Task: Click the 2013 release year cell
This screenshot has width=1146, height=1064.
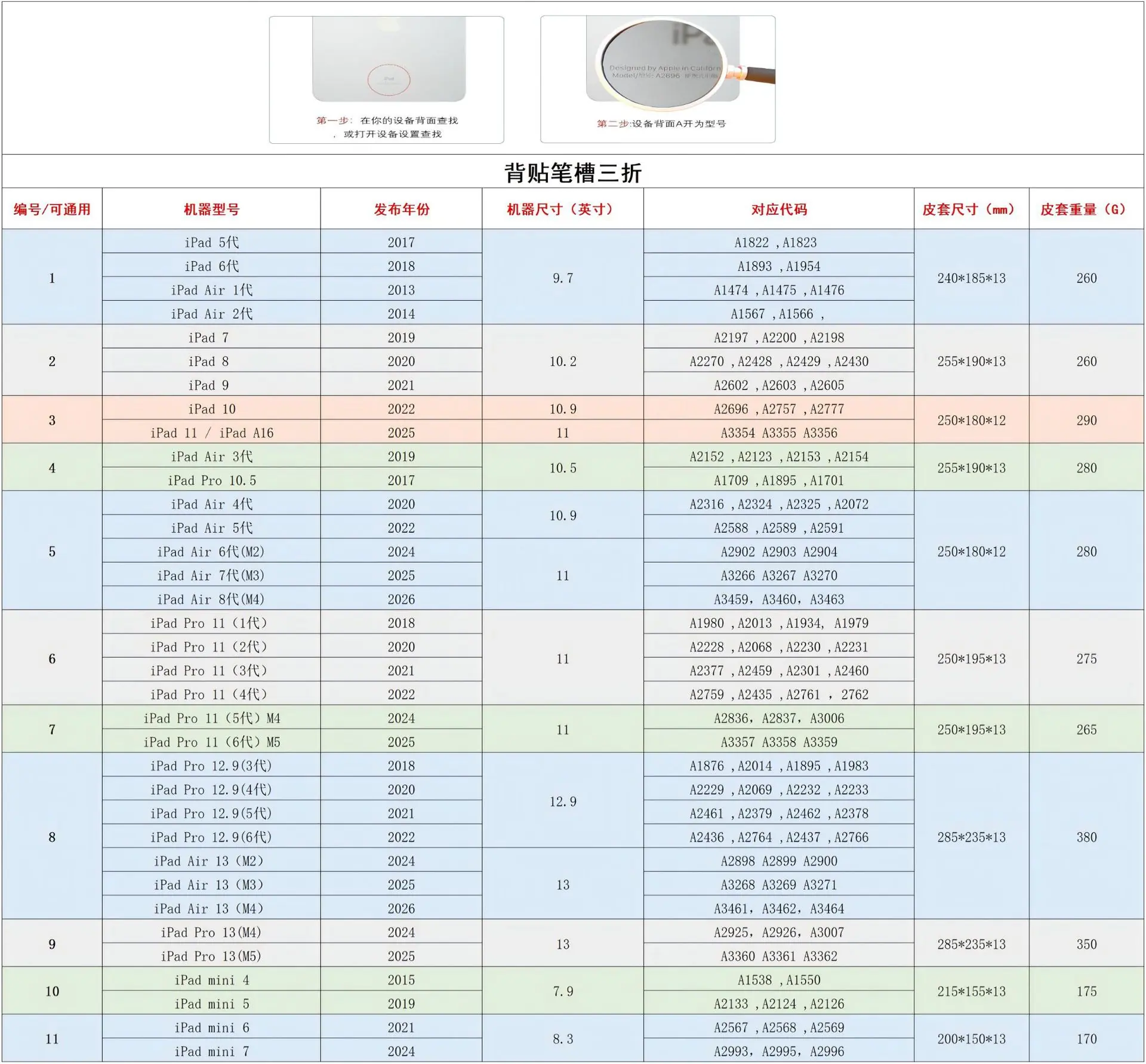Action: coord(401,290)
